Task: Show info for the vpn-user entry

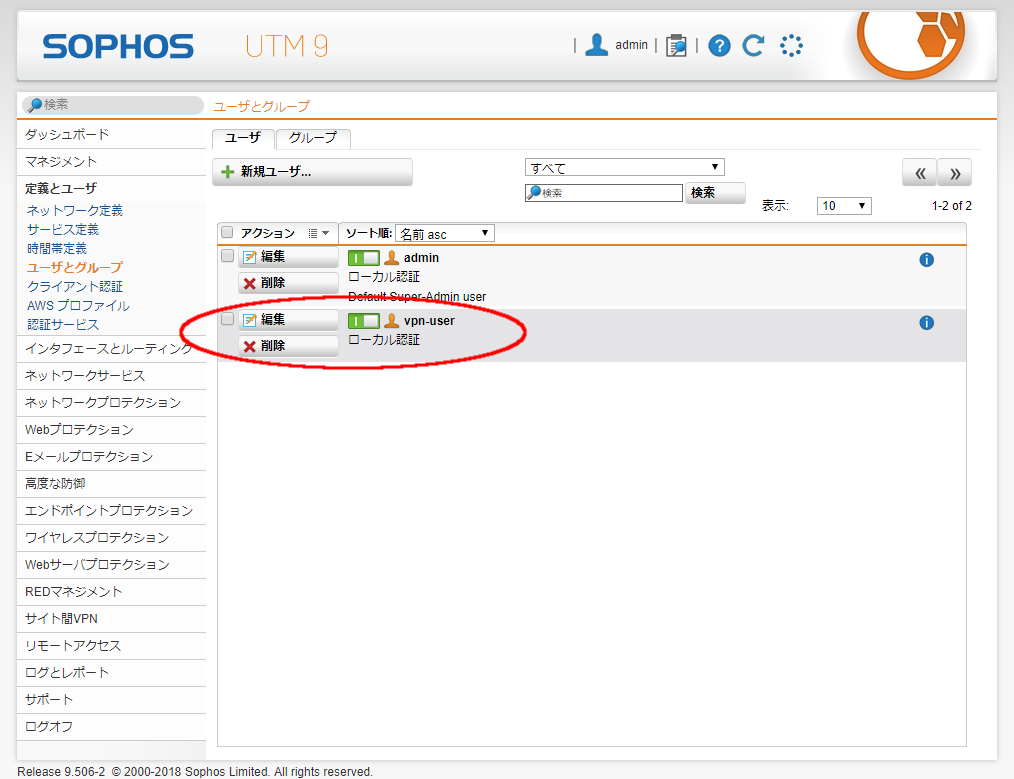Action: pyautogui.click(x=926, y=323)
